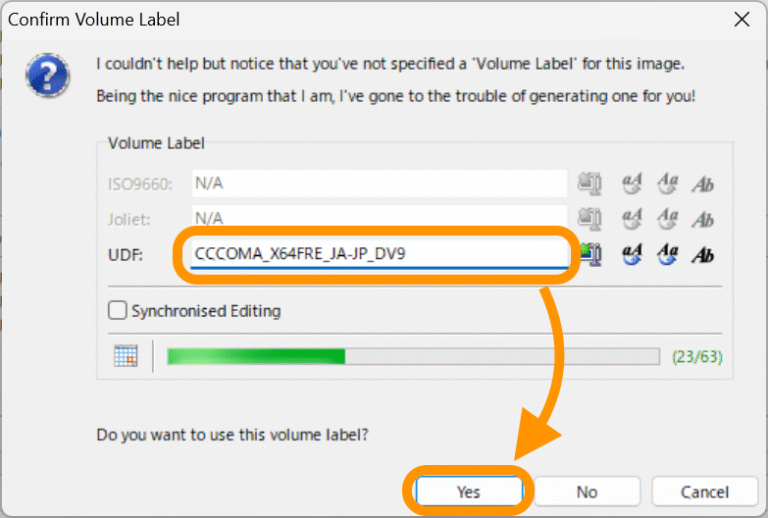
Task: Click the Joliet label field showing N/A
Action: point(379,218)
